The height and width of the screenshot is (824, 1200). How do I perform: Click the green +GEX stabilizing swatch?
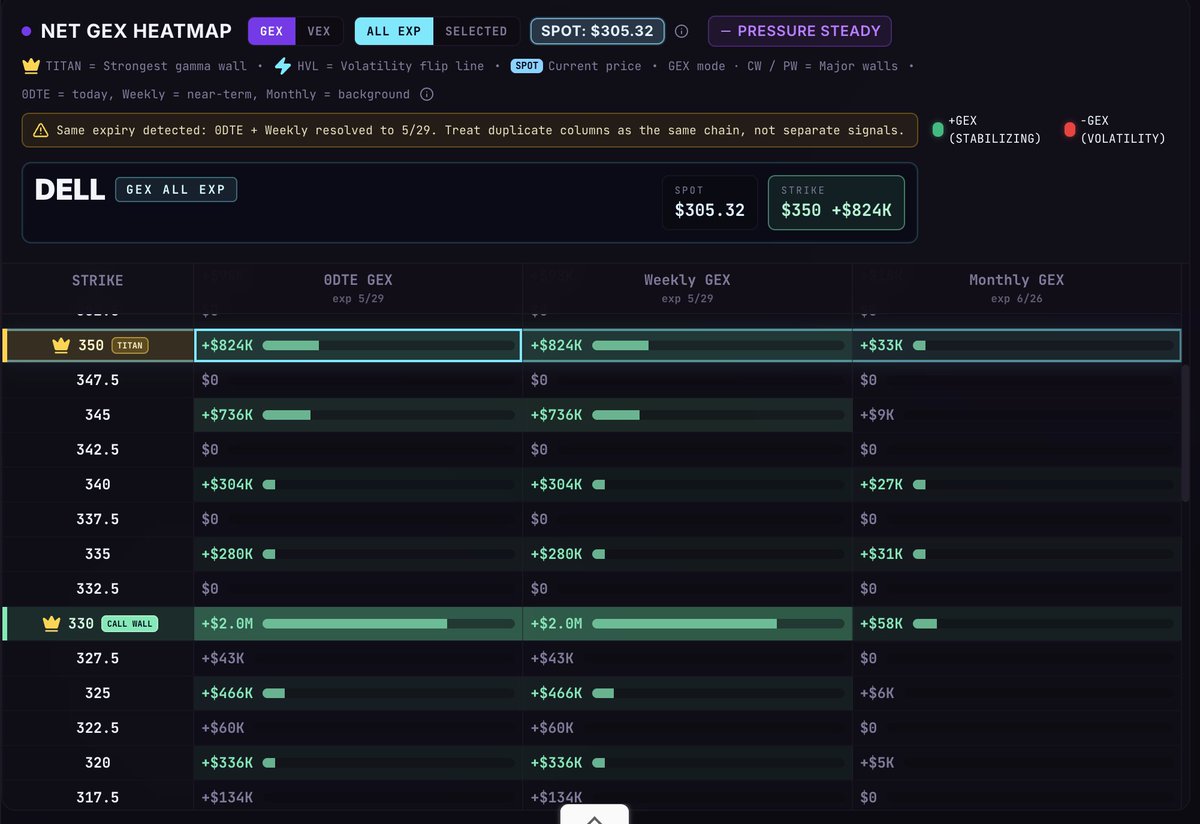pos(937,129)
